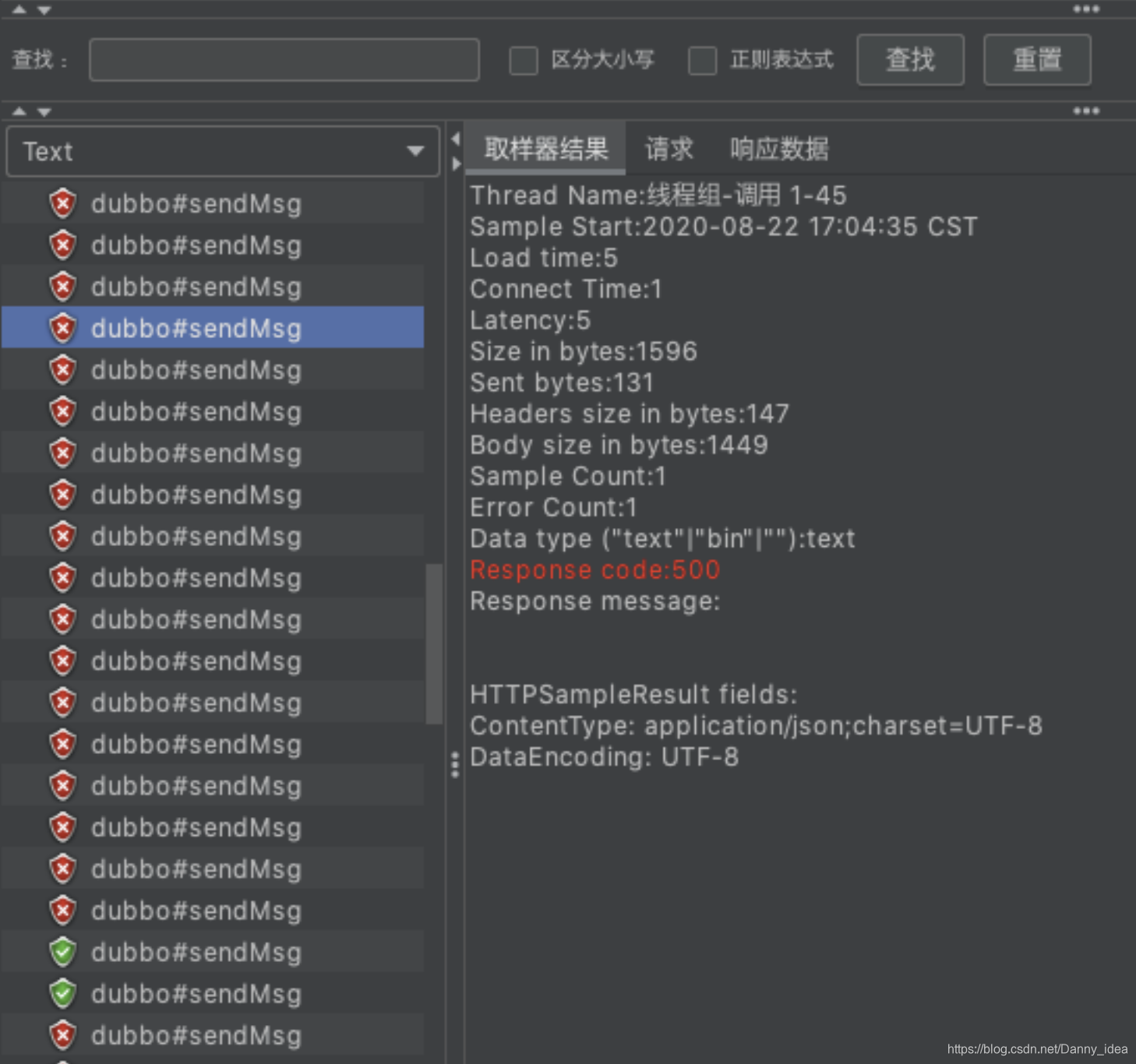Click the up arrow above the search label
1136x1064 pixels.
19,10
